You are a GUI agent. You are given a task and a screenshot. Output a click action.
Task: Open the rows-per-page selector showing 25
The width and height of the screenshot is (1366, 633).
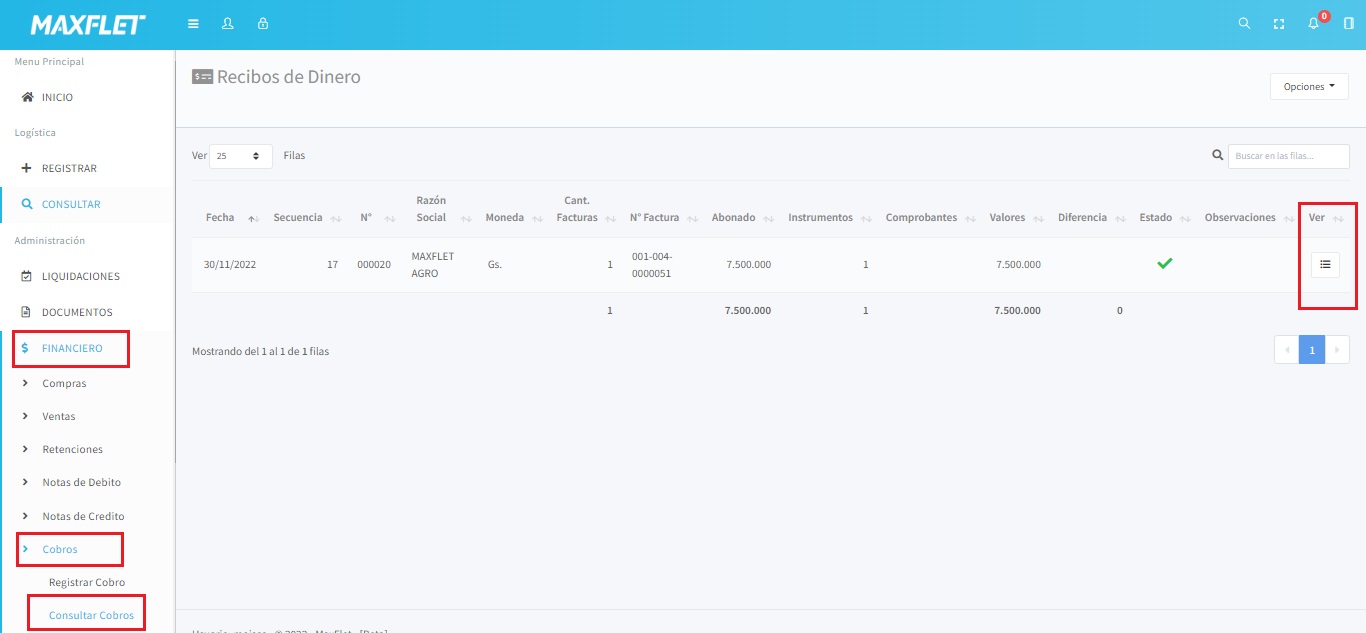241,156
